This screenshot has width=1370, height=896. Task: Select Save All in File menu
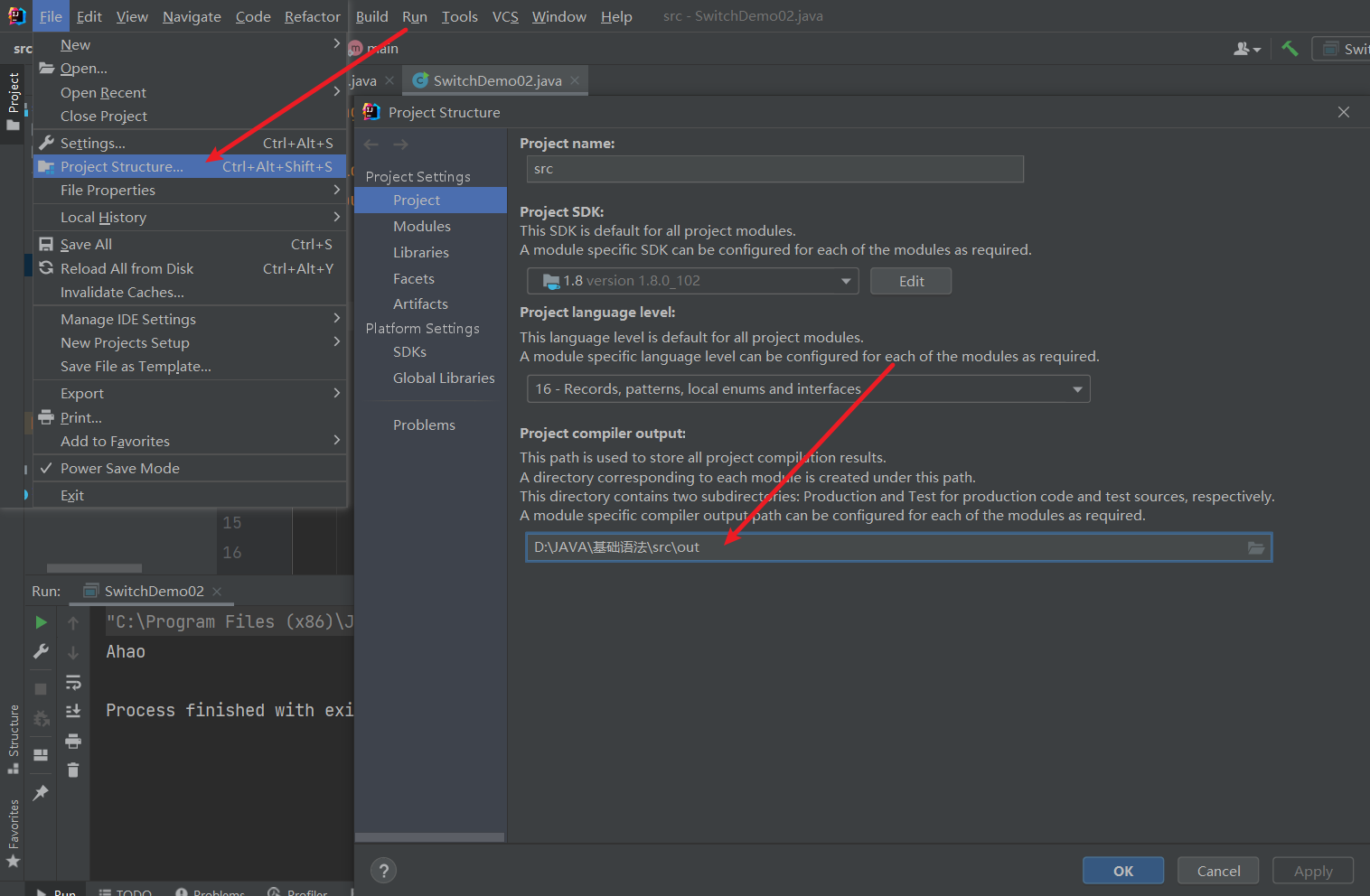coord(190,244)
